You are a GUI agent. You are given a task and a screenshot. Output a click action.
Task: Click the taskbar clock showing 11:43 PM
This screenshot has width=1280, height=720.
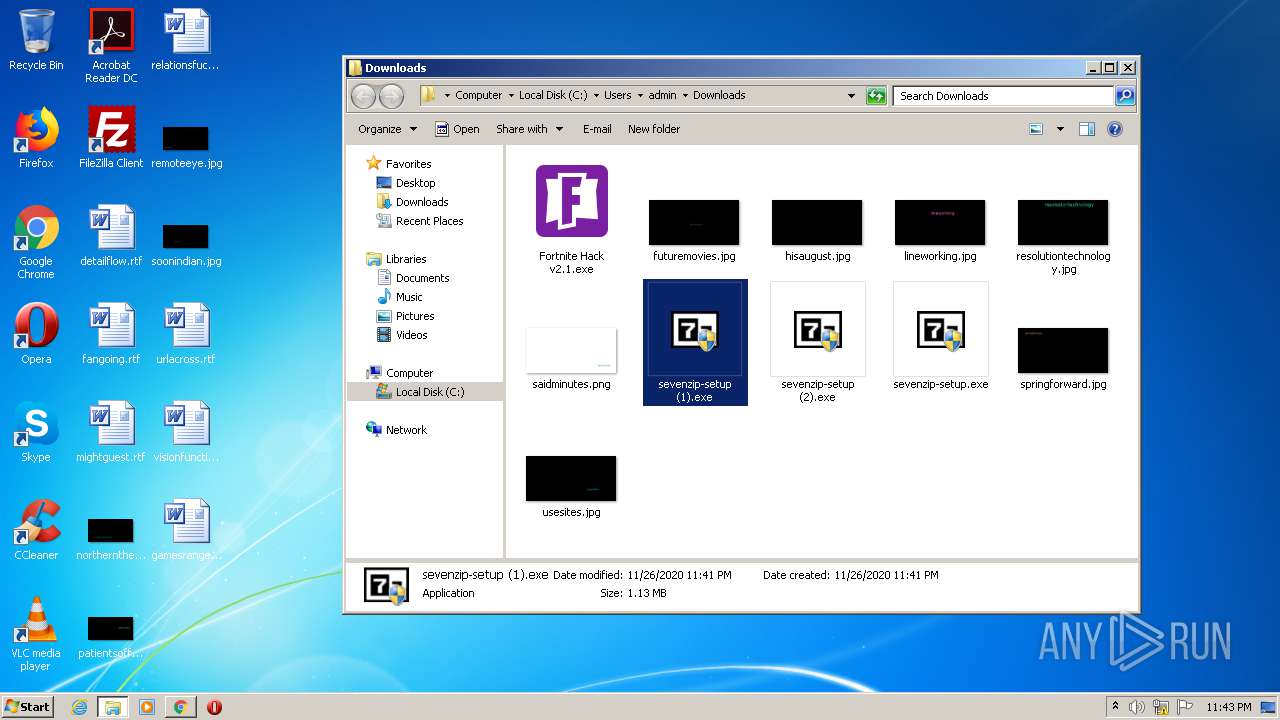[1228, 707]
